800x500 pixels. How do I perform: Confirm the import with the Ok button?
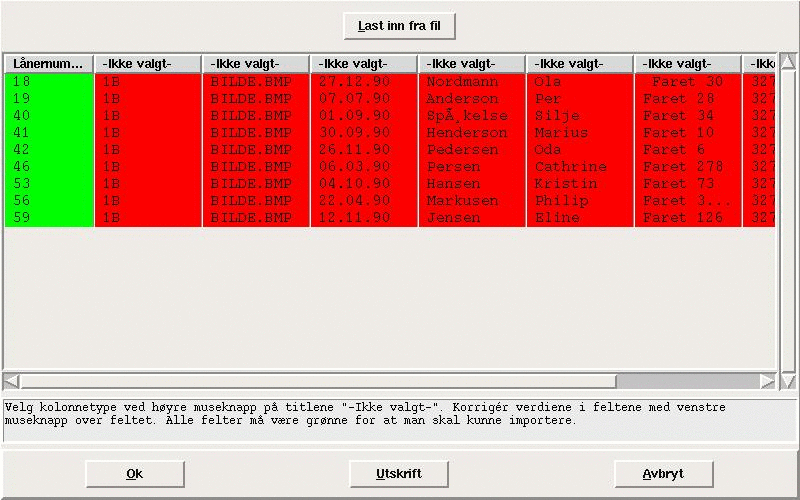pos(134,474)
